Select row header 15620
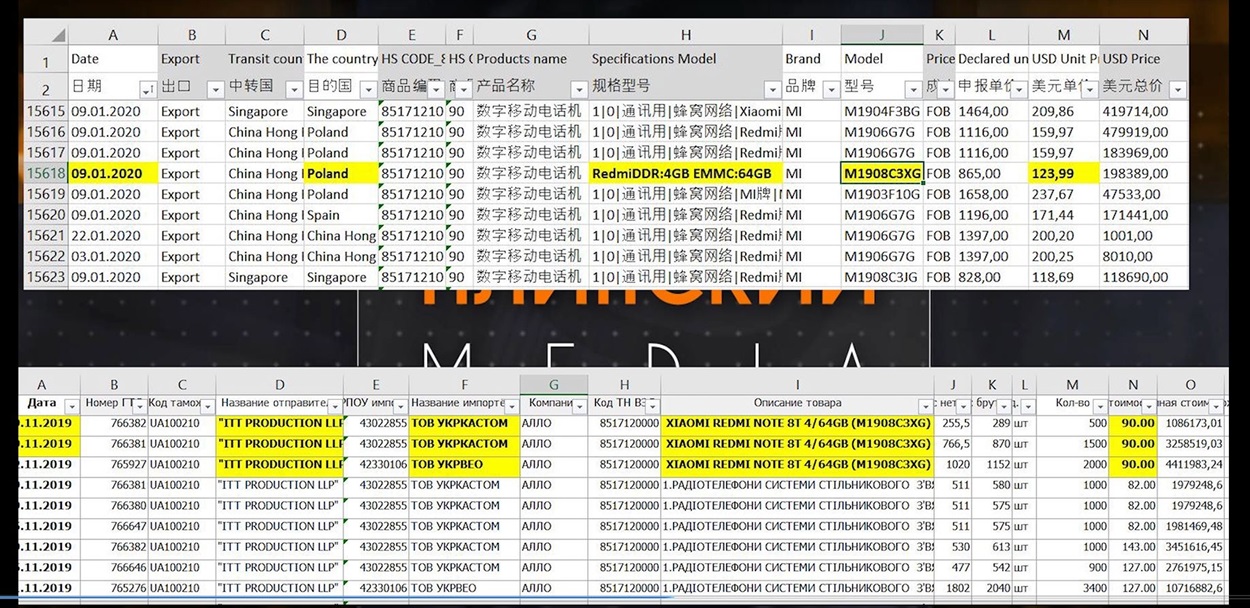The height and width of the screenshot is (608, 1250). point(46,215)
